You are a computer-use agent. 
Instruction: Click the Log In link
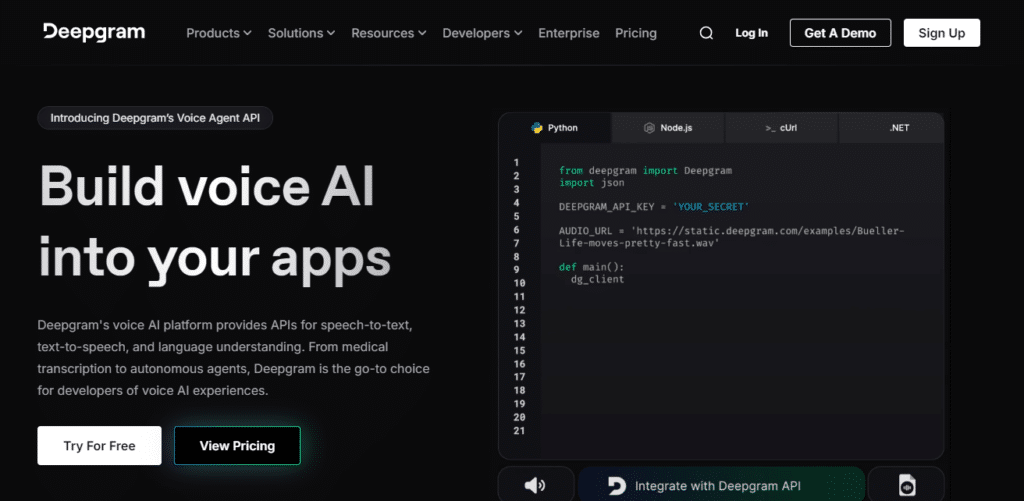[752, 33]
